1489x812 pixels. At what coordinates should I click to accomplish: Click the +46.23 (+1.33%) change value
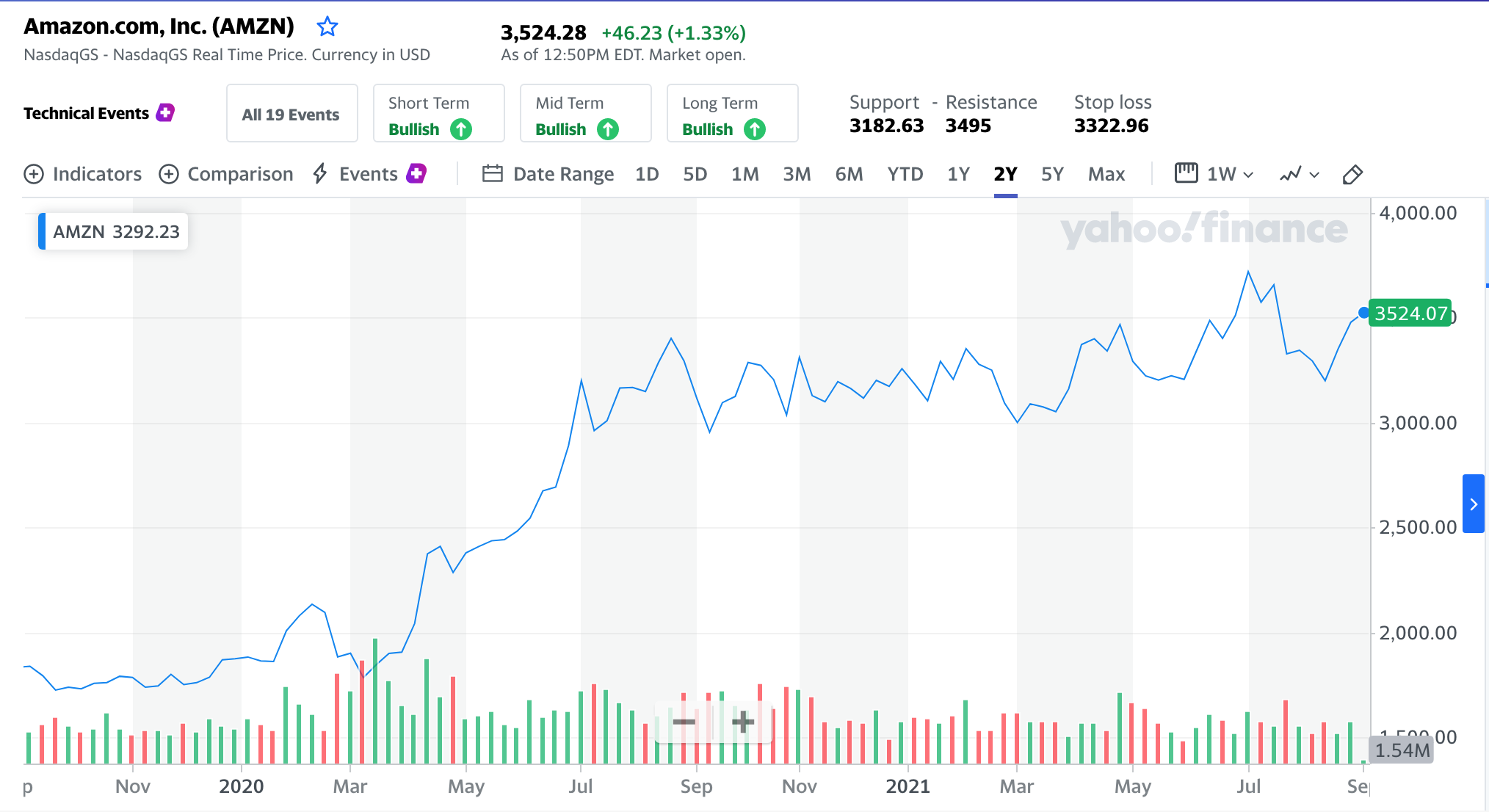click(673, 33)
